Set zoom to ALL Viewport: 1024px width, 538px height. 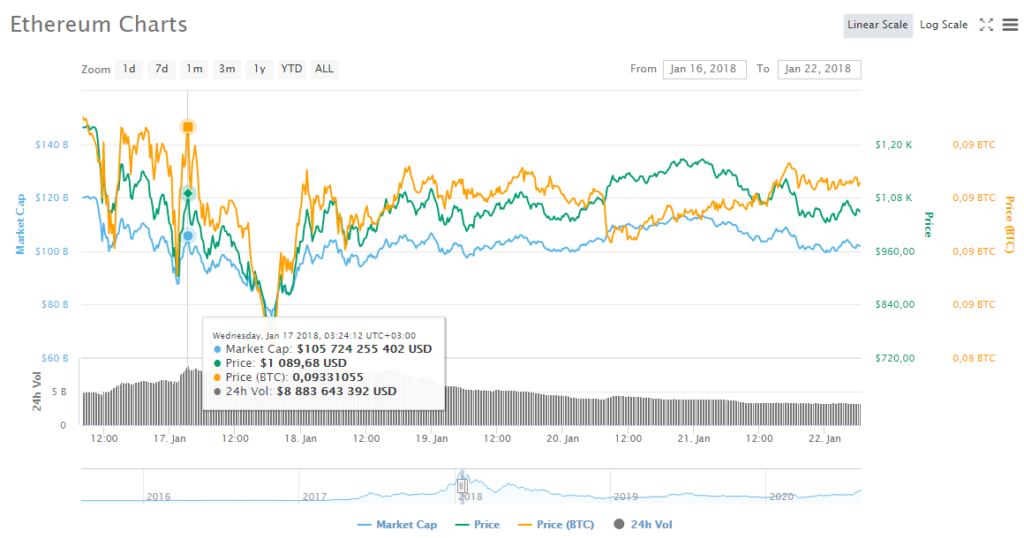point(324,69)
